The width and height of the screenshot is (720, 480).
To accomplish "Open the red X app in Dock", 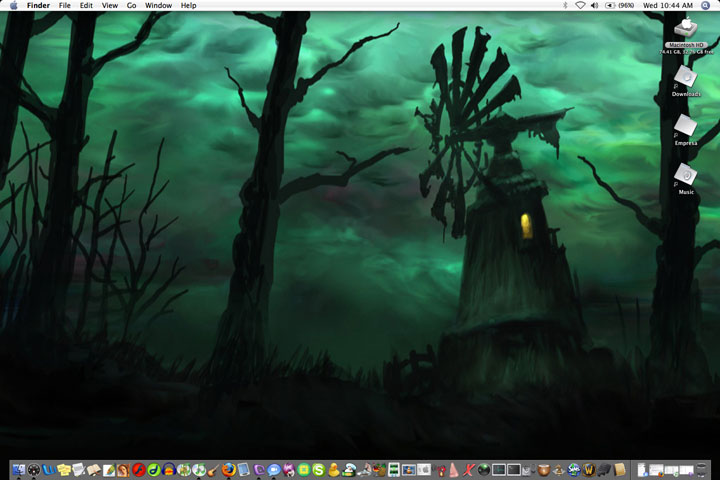I will point(469,470).
